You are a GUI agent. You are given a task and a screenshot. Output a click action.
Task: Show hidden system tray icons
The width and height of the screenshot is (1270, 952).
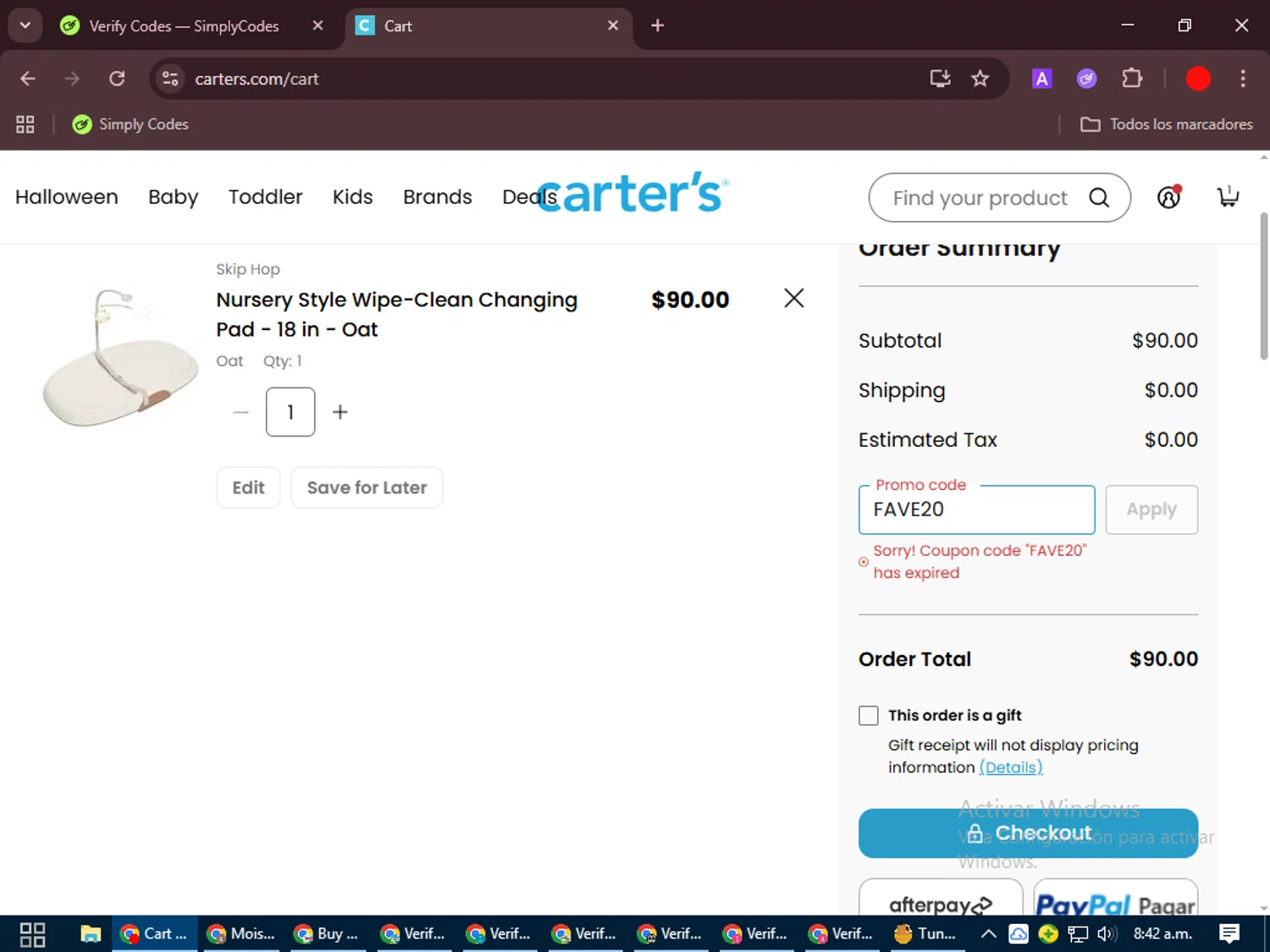click(x=988, y=934)
